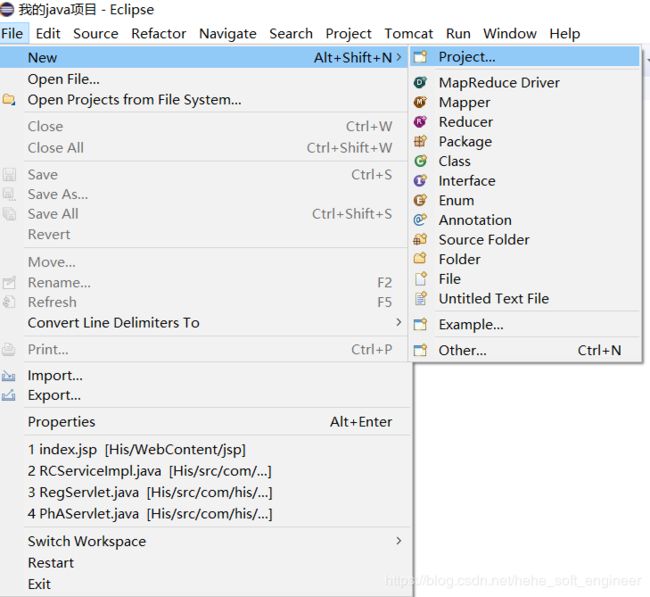The height and width of the screenshot is (597, 650).
Task: Open the Edit menu
Action: (48, 33)
